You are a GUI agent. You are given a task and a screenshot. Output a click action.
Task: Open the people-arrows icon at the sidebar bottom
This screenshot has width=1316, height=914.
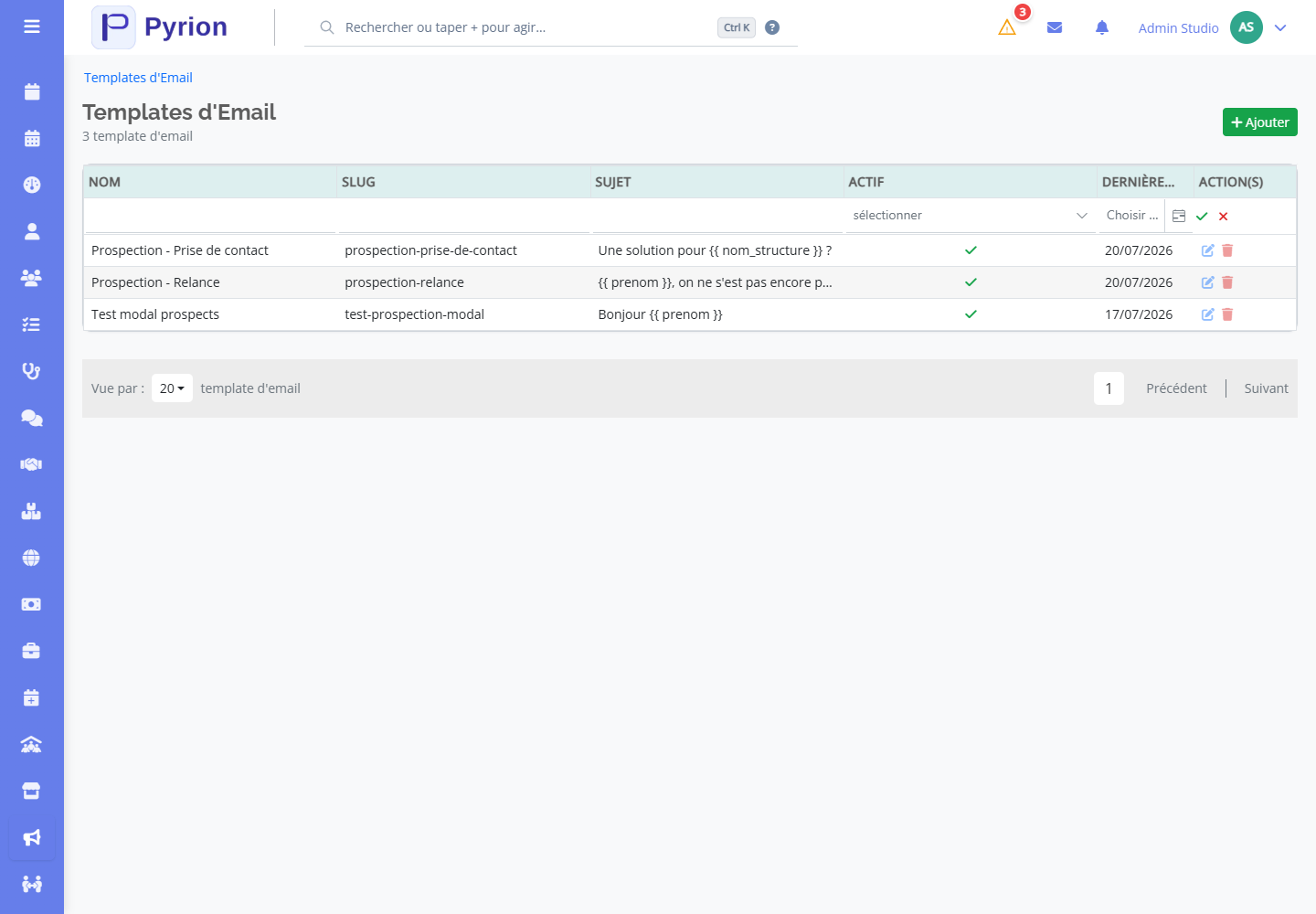32,884
